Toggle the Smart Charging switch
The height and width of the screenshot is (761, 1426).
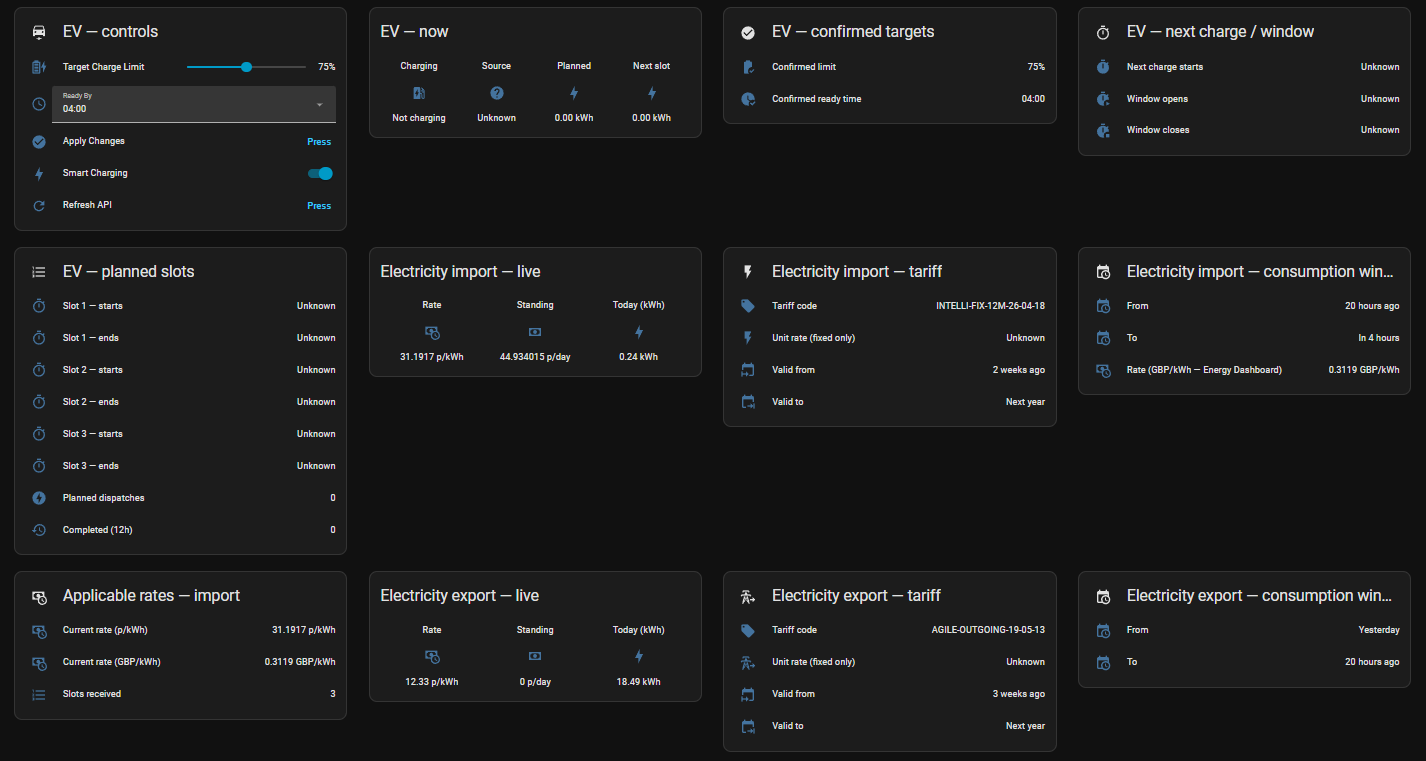pos(320,173)
